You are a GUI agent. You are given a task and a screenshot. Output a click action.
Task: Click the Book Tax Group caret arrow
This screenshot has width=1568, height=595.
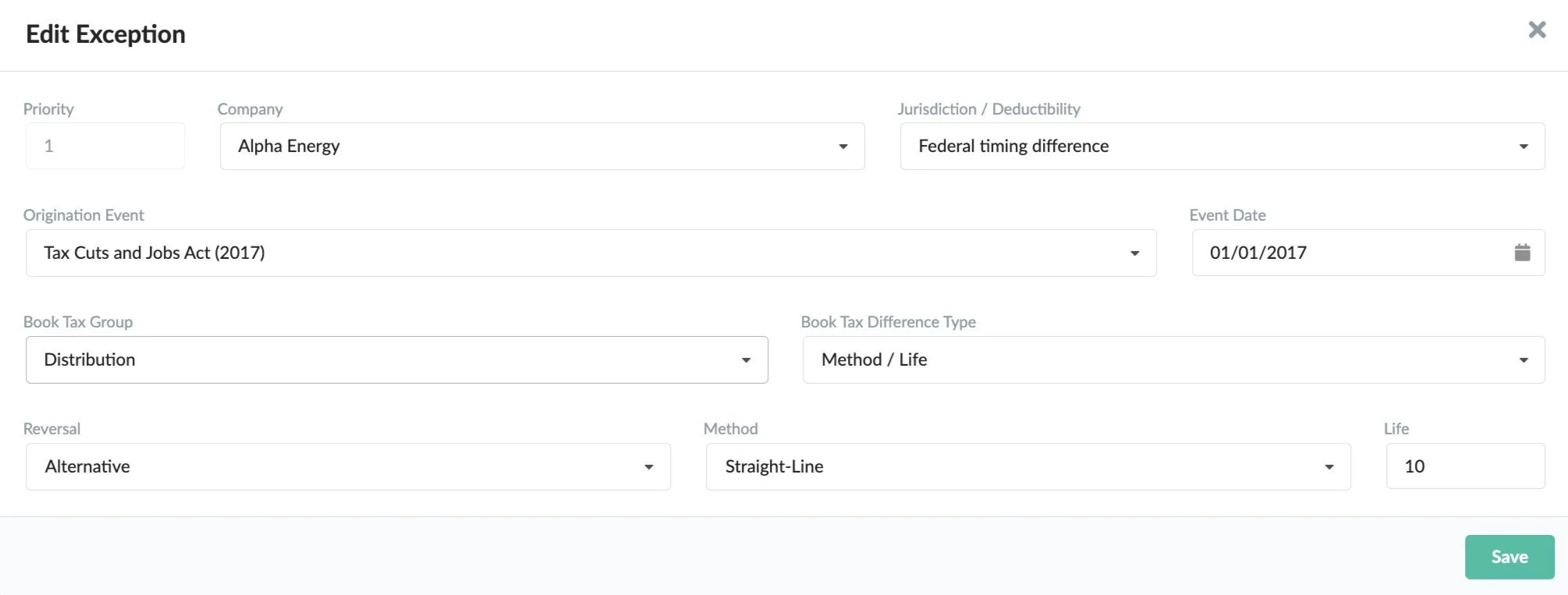(x=746, y=360)
